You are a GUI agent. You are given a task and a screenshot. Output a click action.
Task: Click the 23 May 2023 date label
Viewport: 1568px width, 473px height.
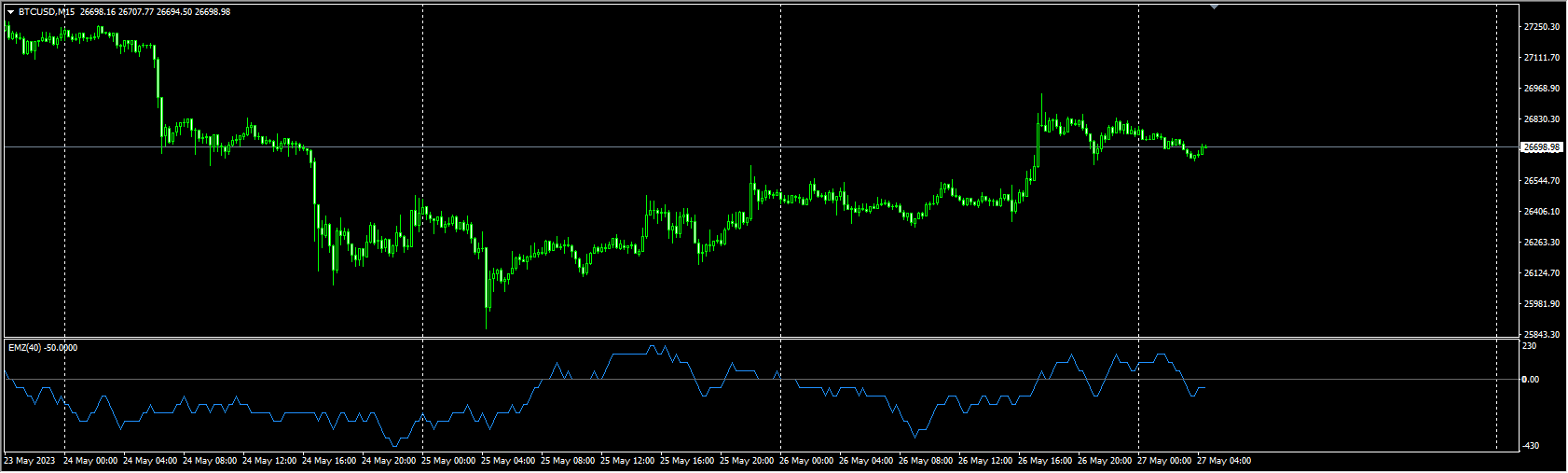click(30, 461)
